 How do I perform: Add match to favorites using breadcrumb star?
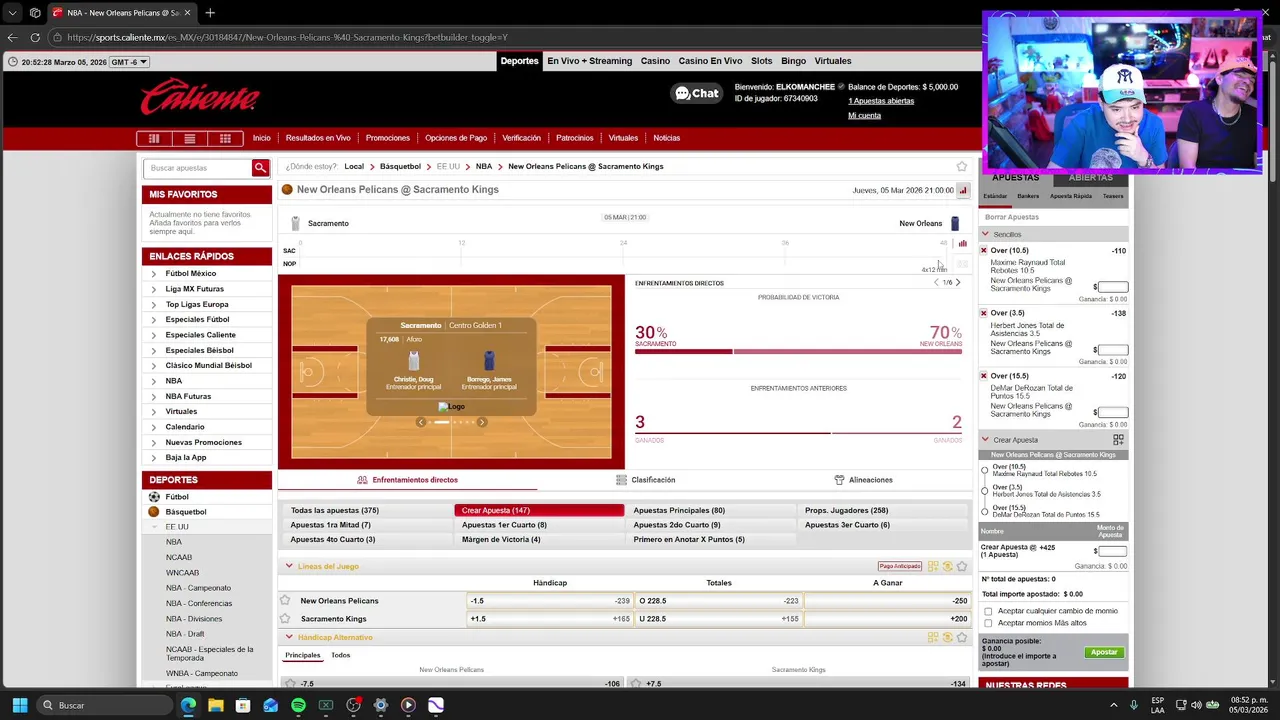point(962,166)
